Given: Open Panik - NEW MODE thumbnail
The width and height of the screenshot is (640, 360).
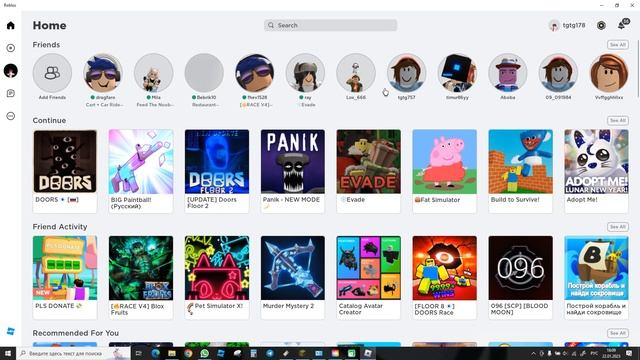Looking at the screenshot, I should [x=293, y=161].
